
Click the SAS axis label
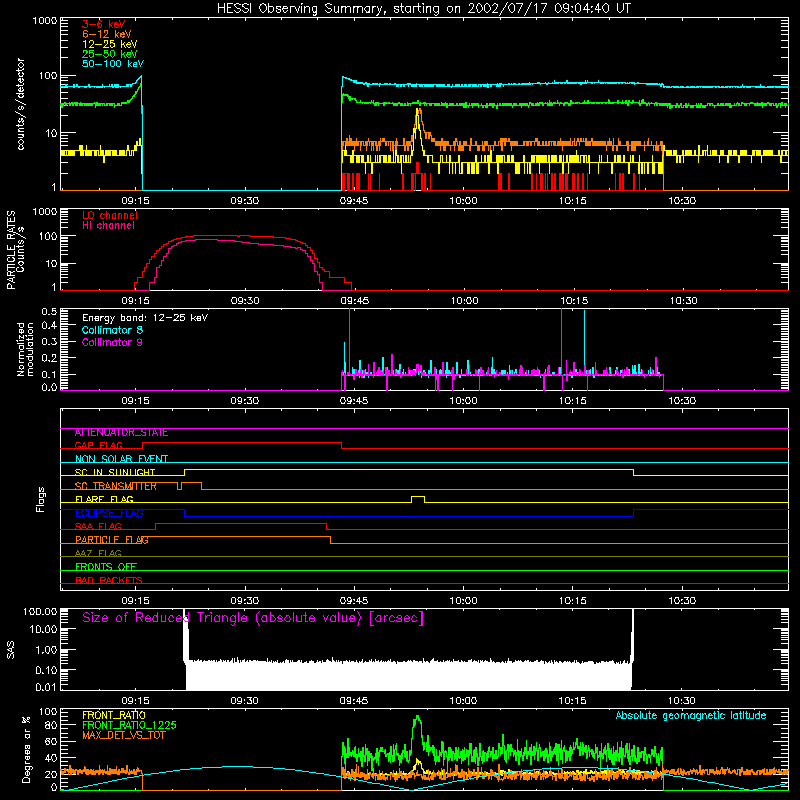pos(10,650)
